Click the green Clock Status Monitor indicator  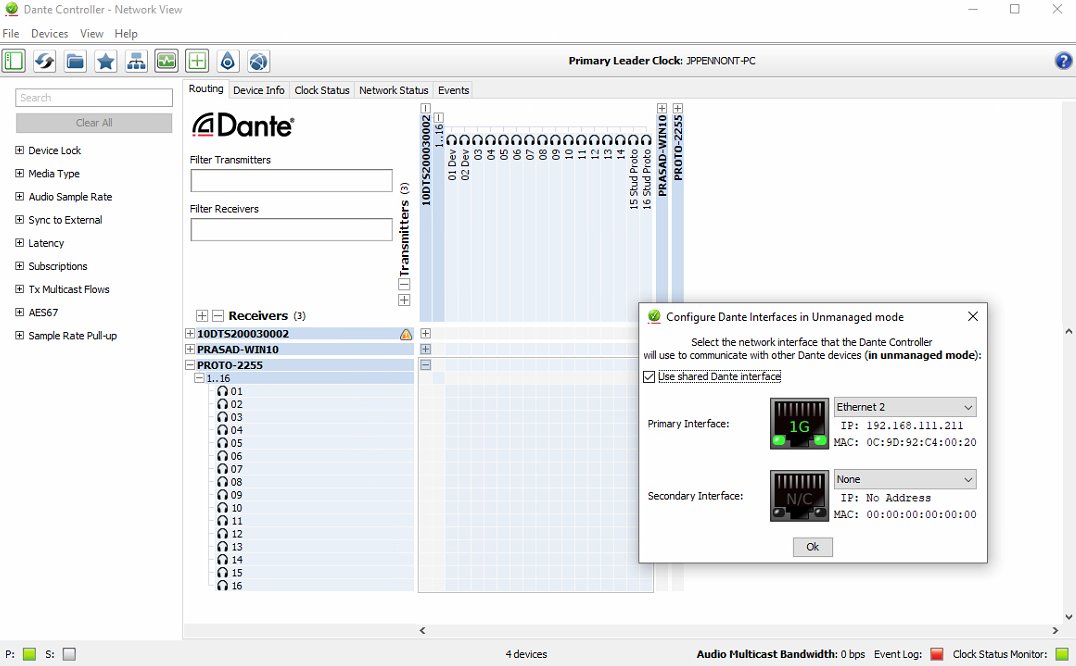tap(1062, 654)
